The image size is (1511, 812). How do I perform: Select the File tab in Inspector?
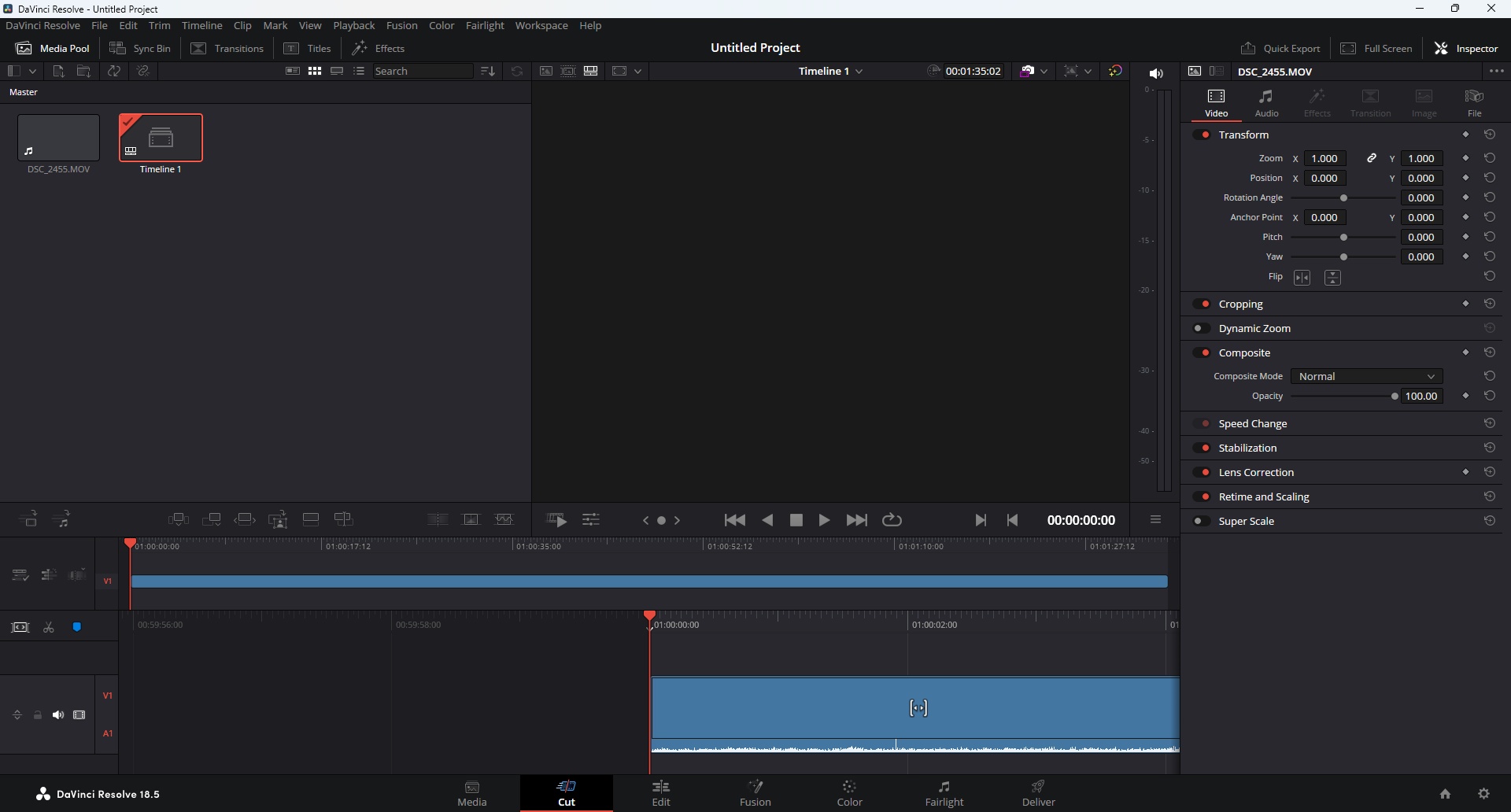1475,103
